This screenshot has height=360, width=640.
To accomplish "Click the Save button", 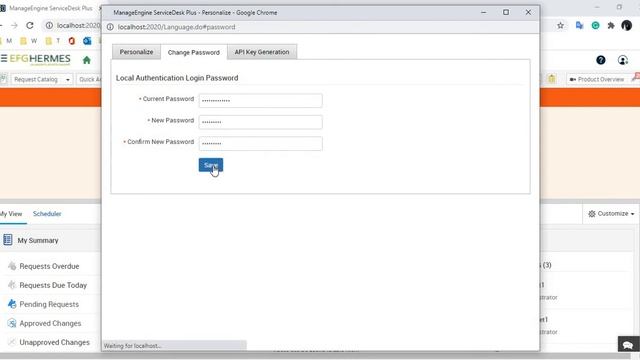I will coord(211,165).
